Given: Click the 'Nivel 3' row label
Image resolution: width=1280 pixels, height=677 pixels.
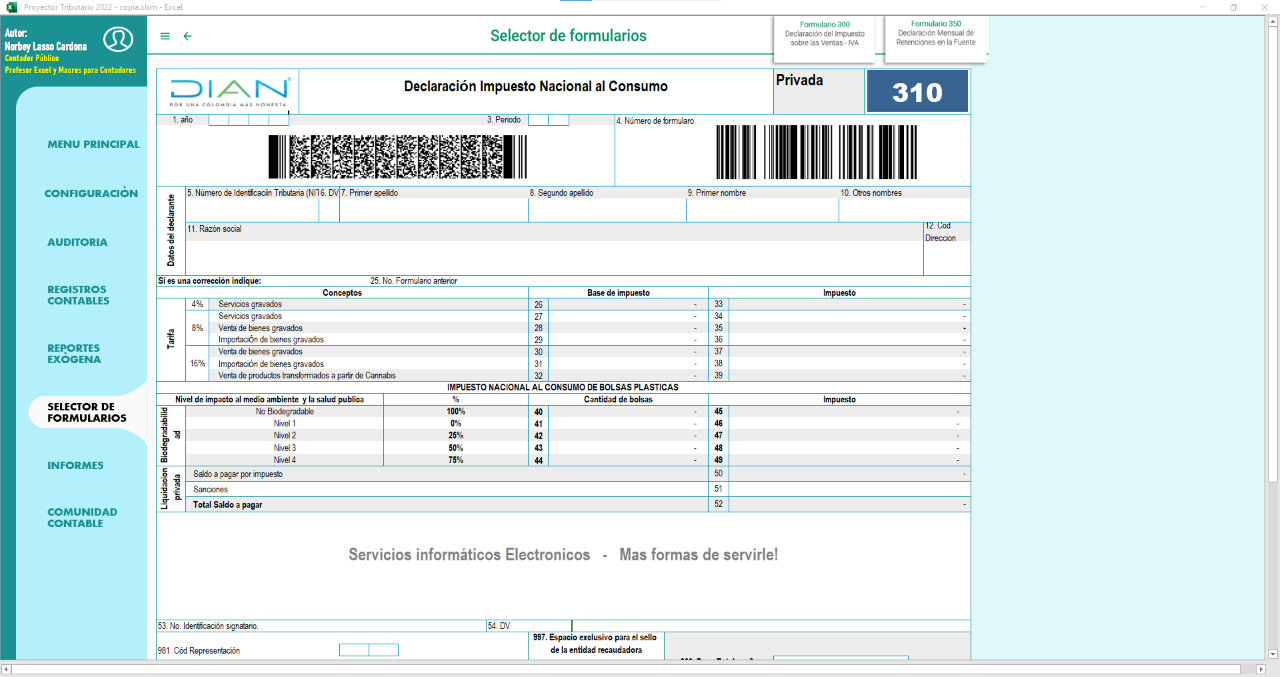Looking at the screenshot, I should click(x=285, y=447).
